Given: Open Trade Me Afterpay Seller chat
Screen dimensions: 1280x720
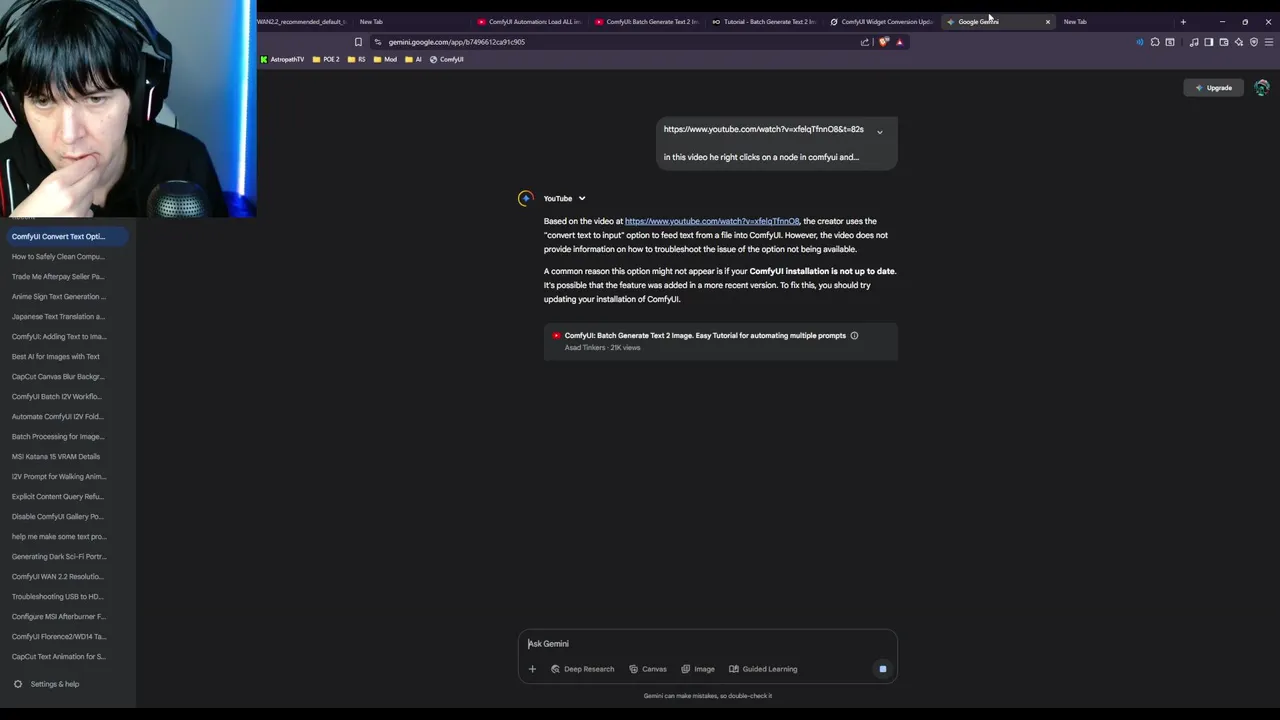Looking at the screenshot, I should tap(58, 277).
